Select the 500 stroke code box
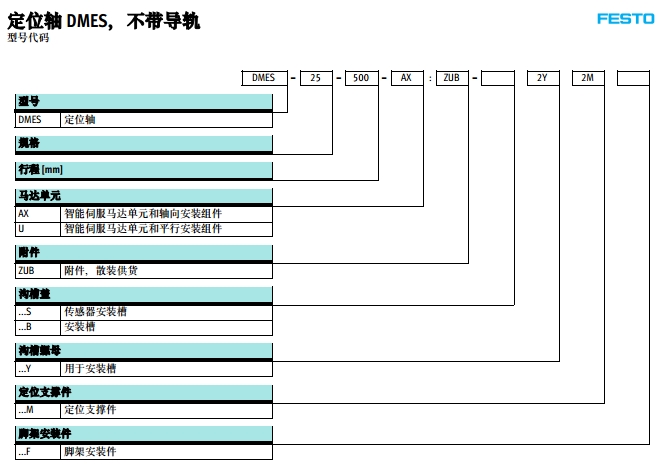664x471 pixels. click(360, 77)
